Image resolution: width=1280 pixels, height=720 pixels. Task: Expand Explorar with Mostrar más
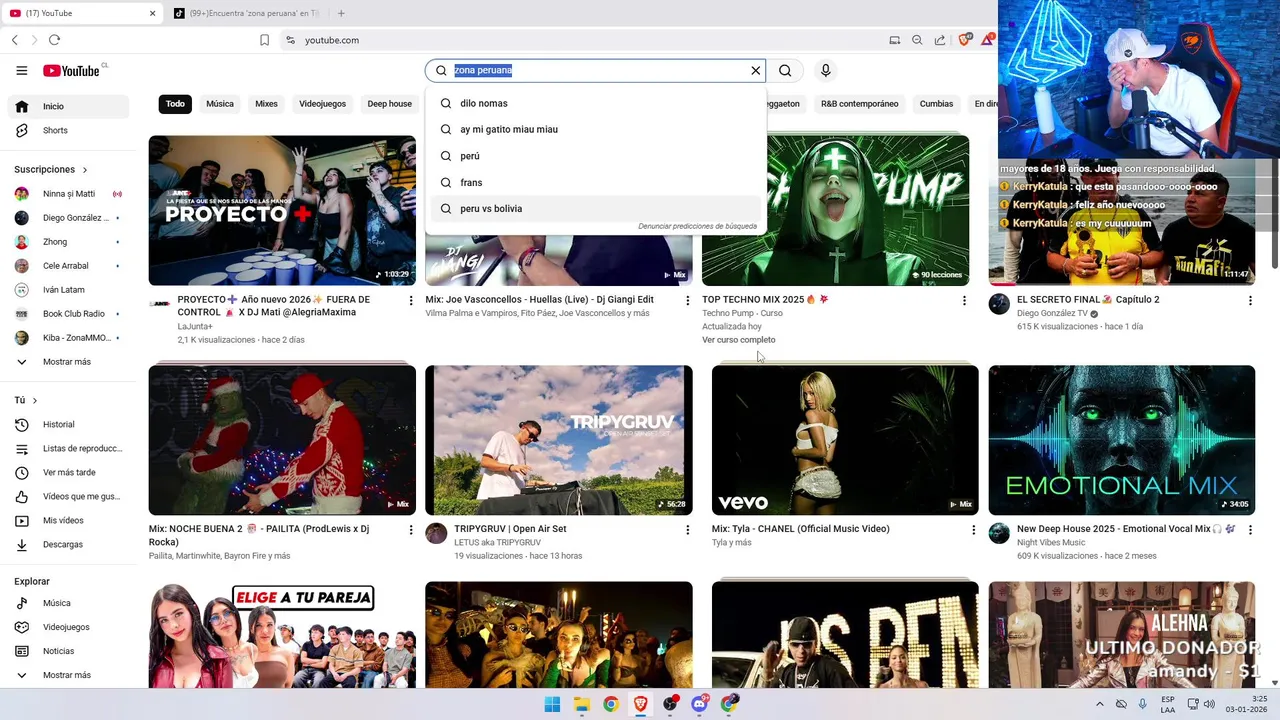68,675
